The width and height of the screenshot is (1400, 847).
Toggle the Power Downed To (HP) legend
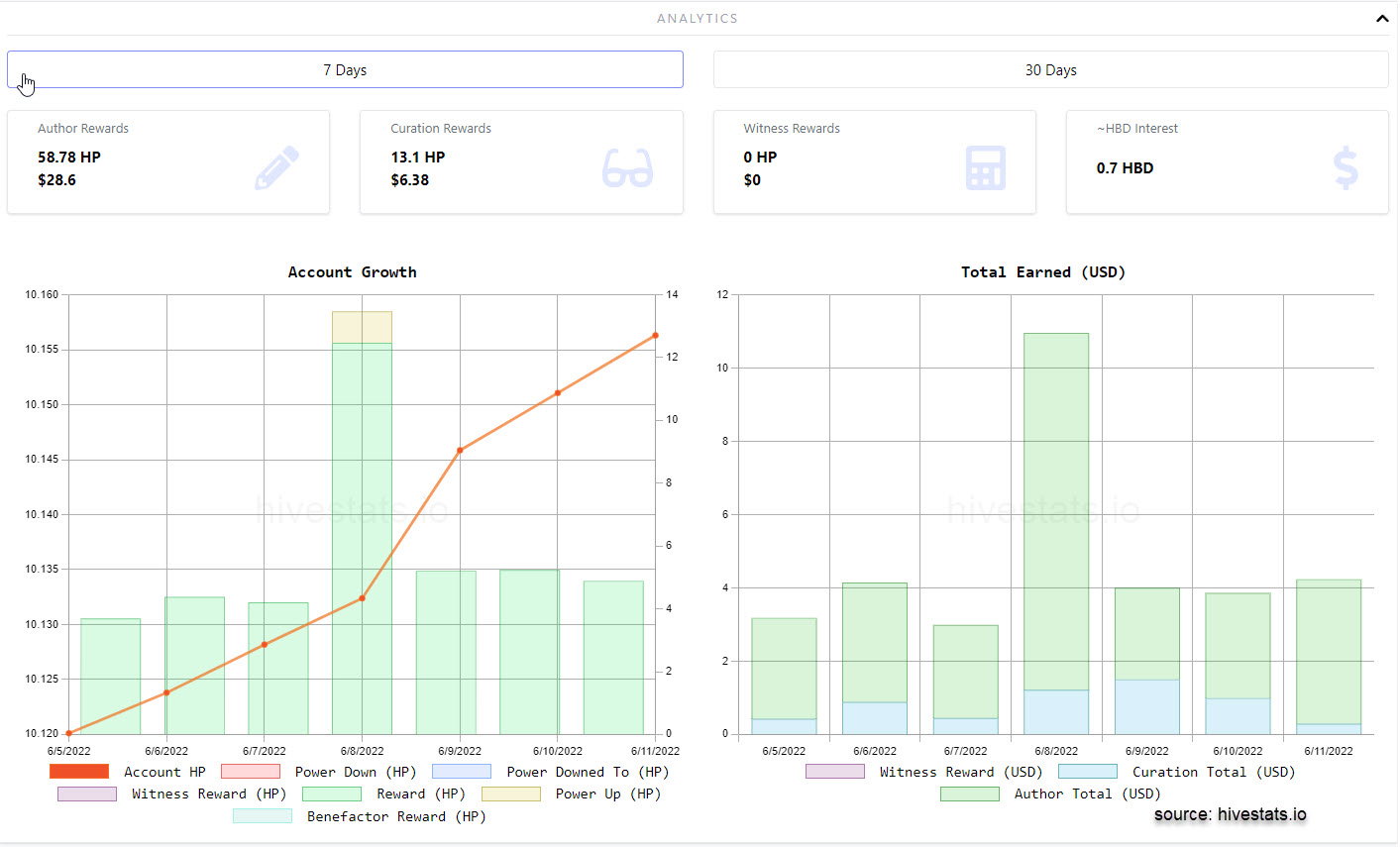pos(551,772)
